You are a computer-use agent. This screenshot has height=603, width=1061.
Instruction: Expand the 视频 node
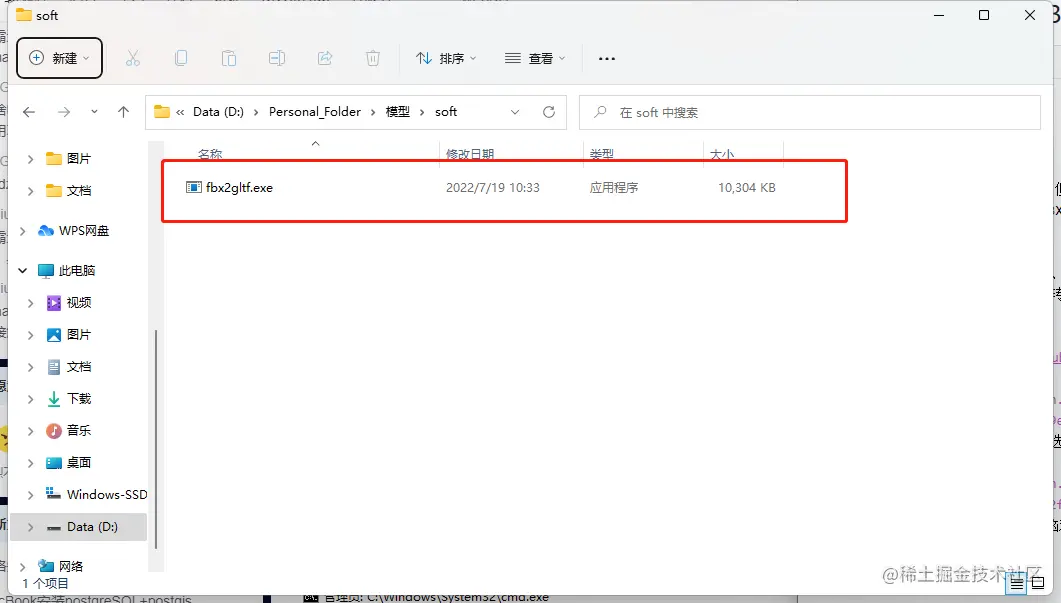pos(30,303)
